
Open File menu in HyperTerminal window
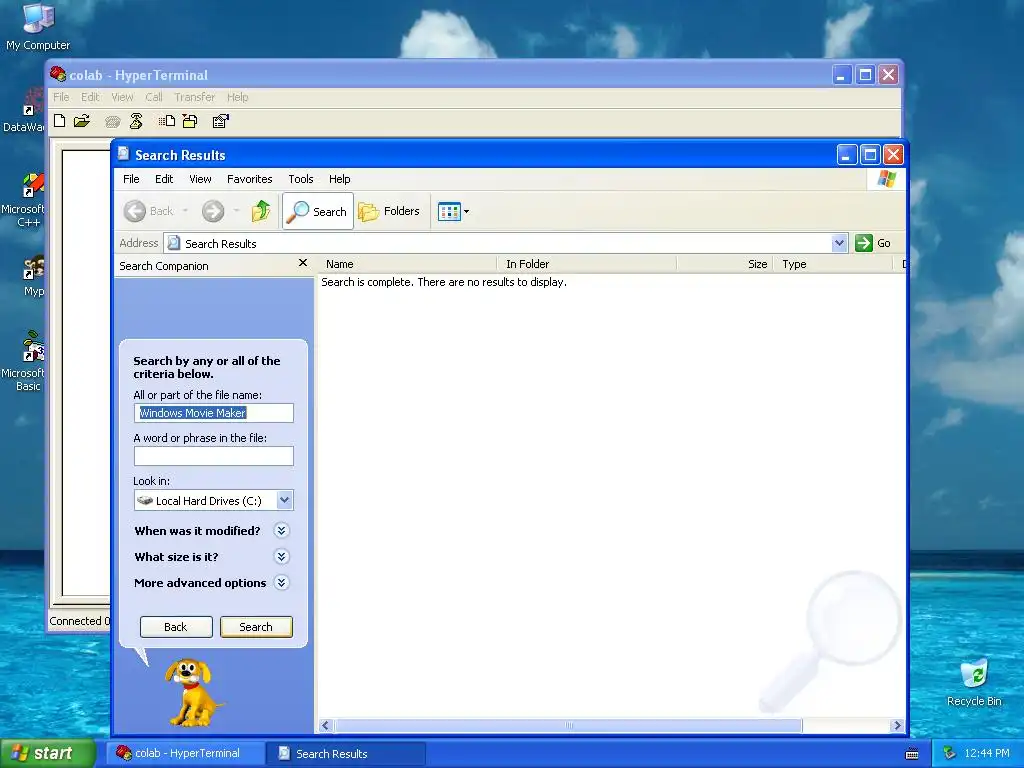tap(61, 97)
